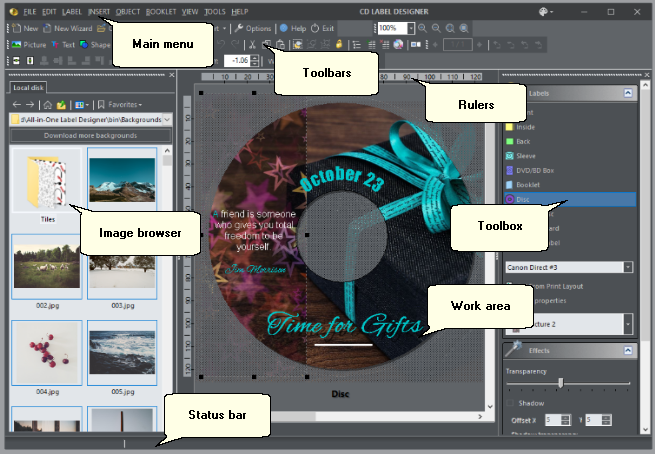655x454 pixels.
Task: Open the zoom percentage dropdown
Action: (x=411, y=28)
